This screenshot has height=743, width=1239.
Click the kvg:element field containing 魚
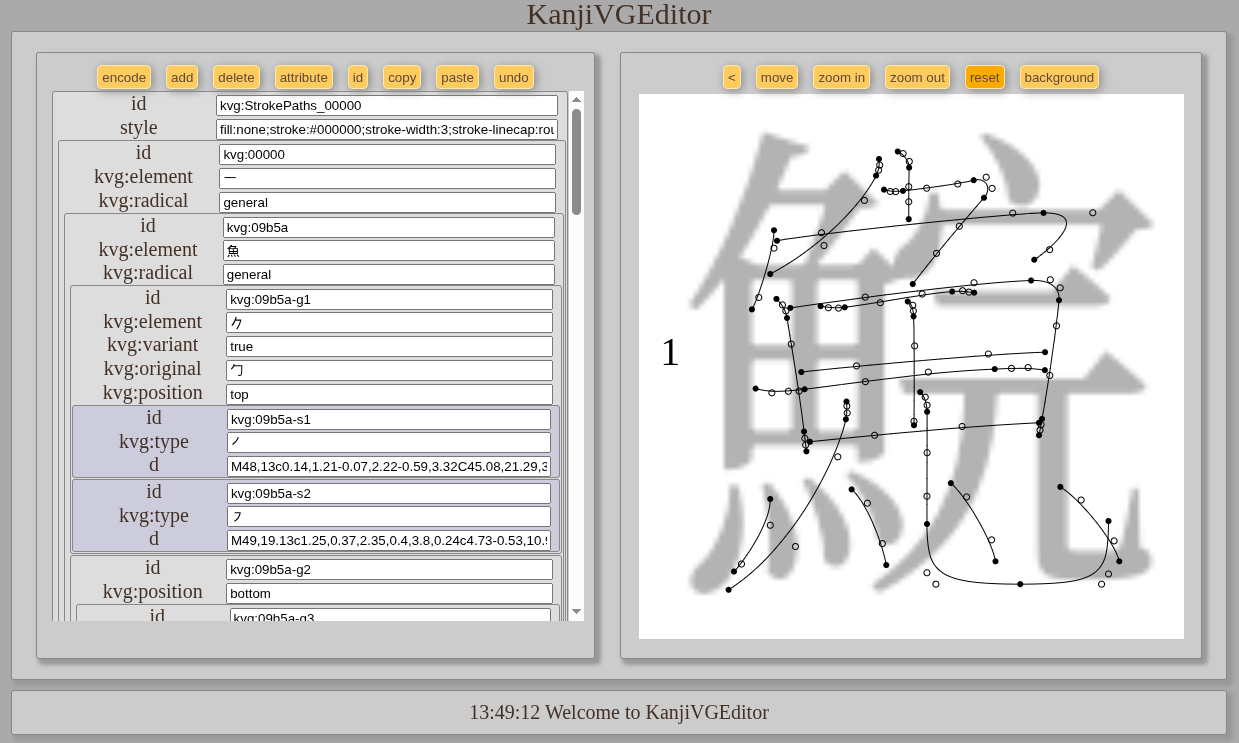coord(389,250)
